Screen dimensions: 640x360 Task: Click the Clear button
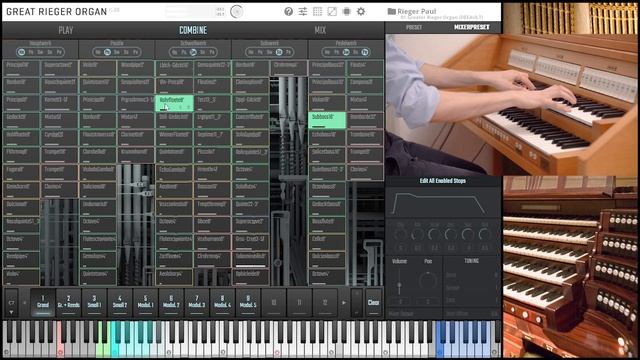[x=373, y=302]
